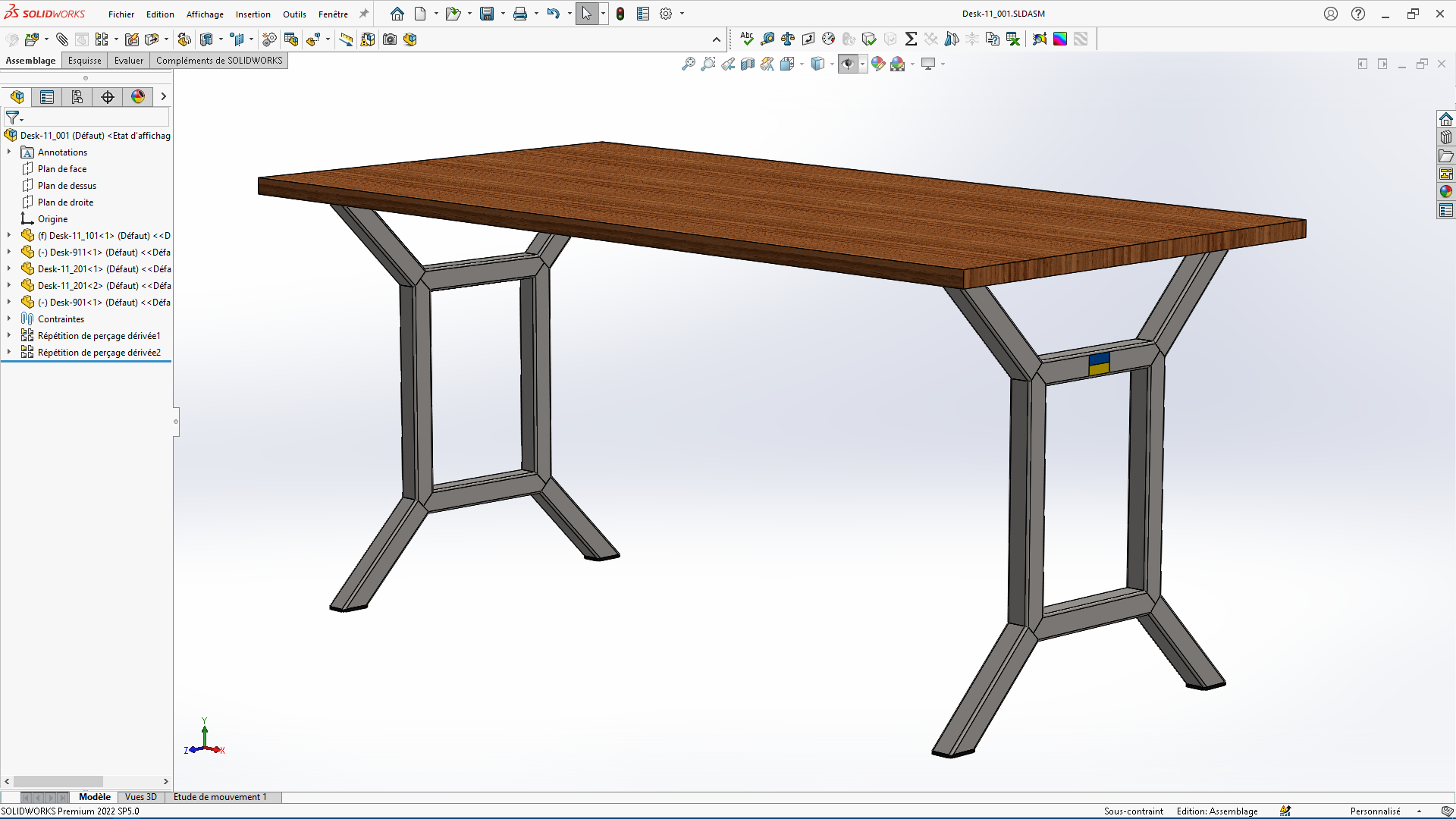Click the Take Snapshot camera icon
1456x819 pixels.
pos(390,39)
